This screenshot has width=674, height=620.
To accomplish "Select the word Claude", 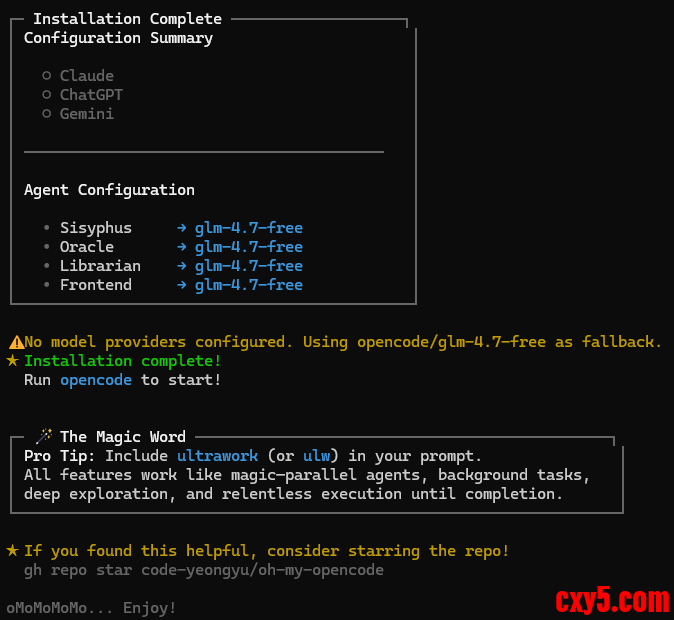I will pyautogui.click(x=87, y=76).
